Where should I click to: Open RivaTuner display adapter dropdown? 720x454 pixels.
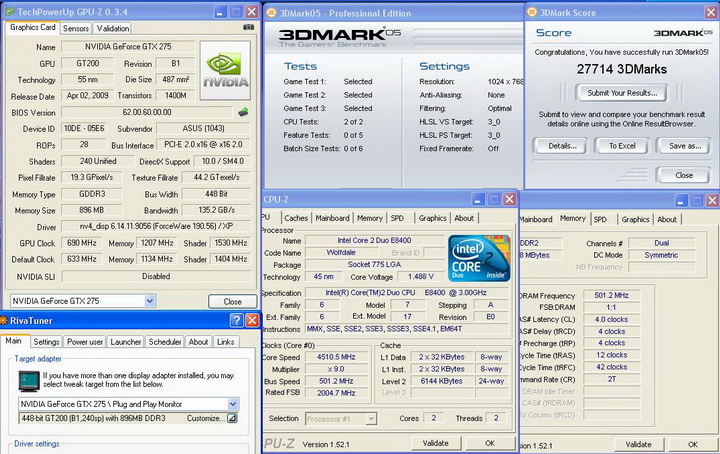(233, 404)
